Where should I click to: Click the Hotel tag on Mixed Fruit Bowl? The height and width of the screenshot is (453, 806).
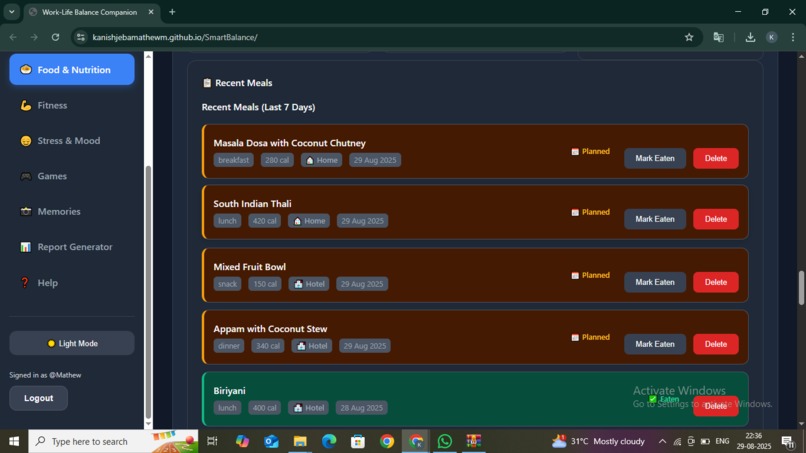tap(309, 284)
